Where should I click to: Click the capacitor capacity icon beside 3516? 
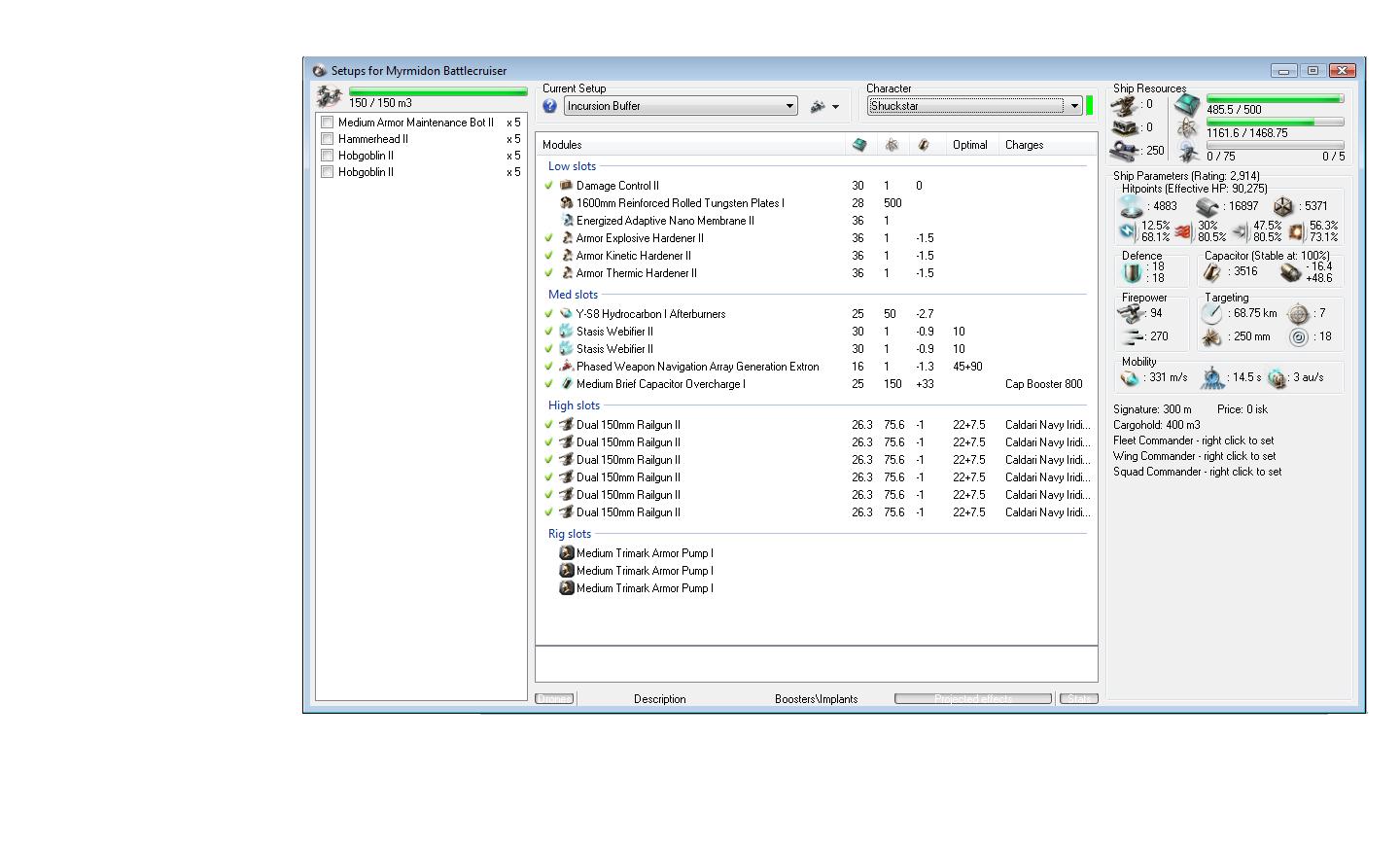1213,272
